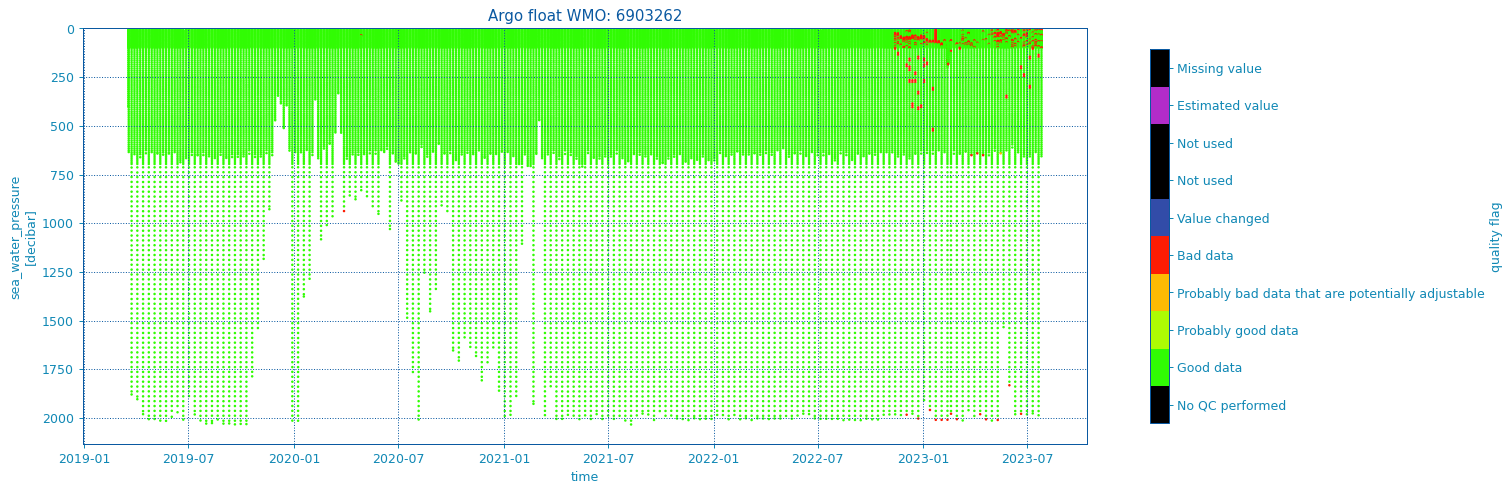
Task: Click the 2023-07 tick label
Action: (x=1027, y=459)
